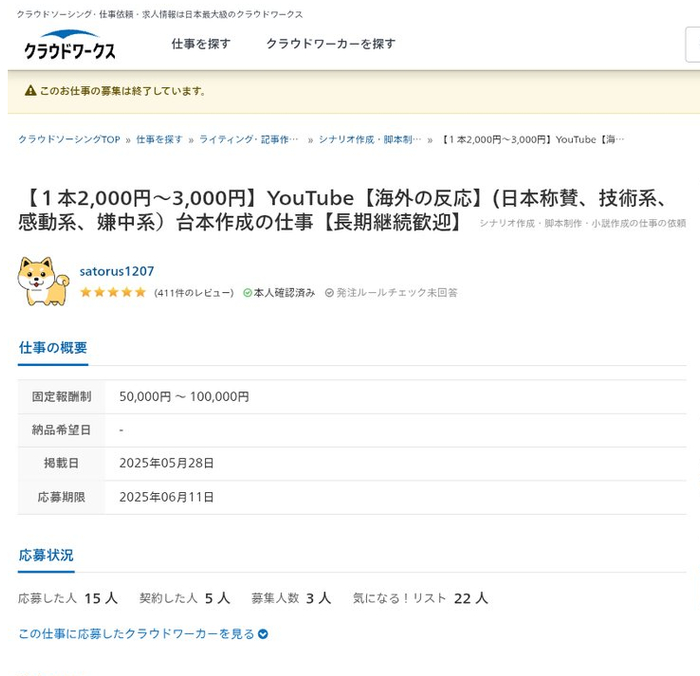Go to クラウドソーシングTOP breadcrumb
Viewport: 700px width, 676px height.
coord(69,139)
